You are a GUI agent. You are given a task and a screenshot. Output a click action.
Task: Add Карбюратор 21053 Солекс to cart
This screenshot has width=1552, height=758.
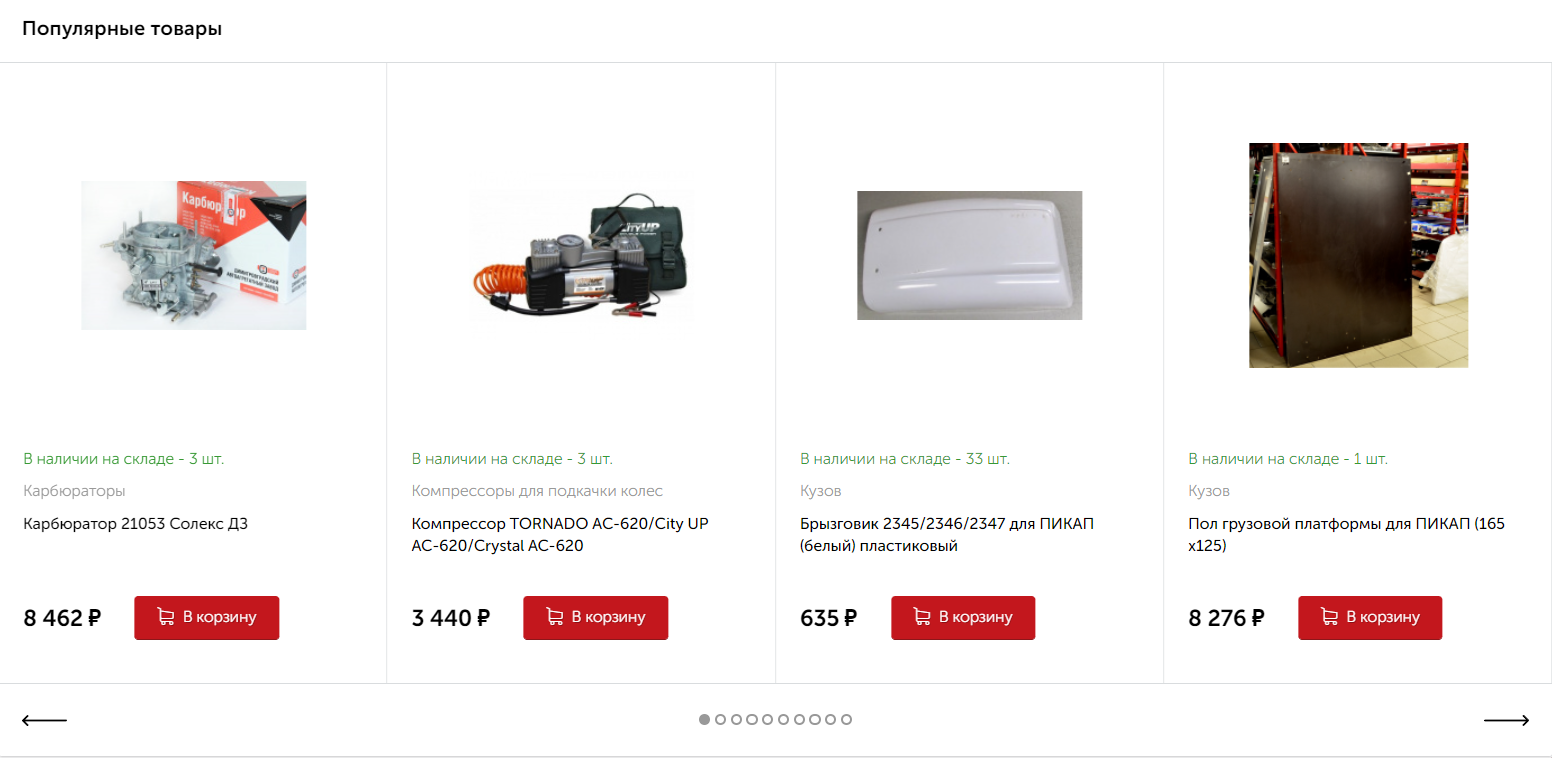207,618
